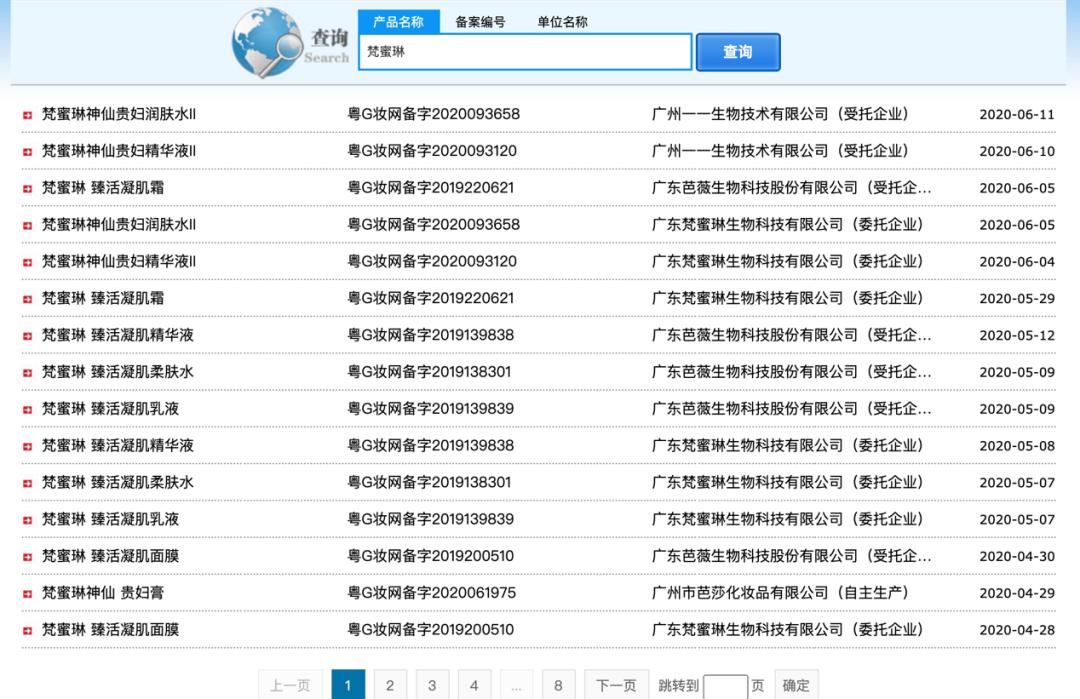Go to page 2 of results
Viewport: 1080px width, 699px height.
pos(390,685)
